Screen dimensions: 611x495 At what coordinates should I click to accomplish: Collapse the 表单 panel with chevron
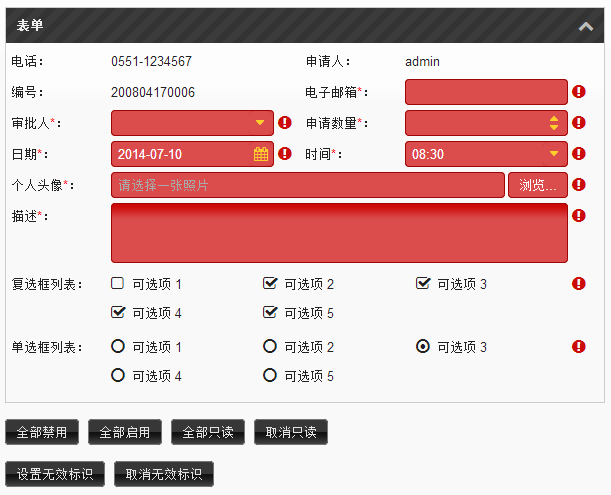coord(586,27)
